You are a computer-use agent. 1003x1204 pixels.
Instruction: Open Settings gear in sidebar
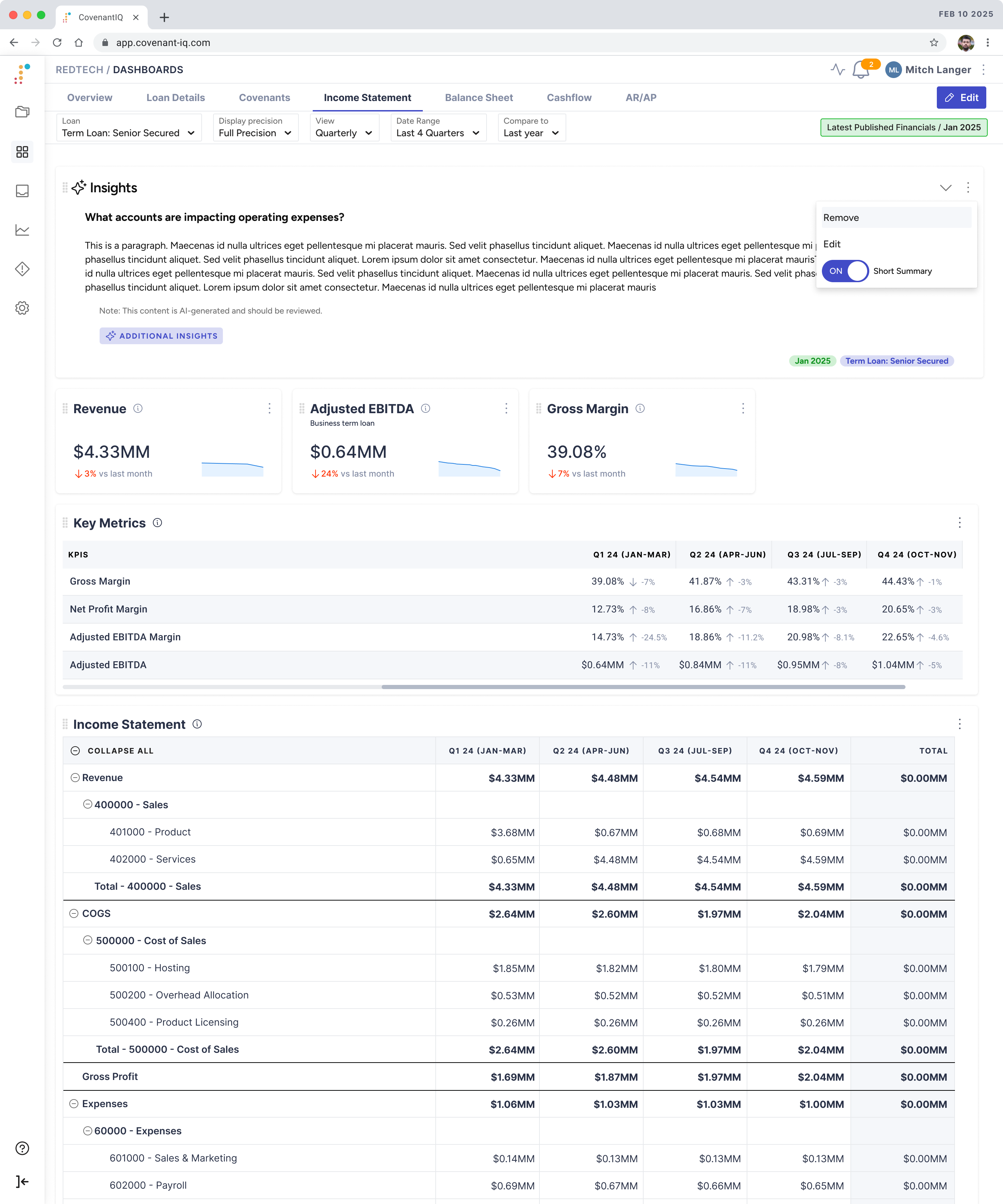tap(22, 308)
